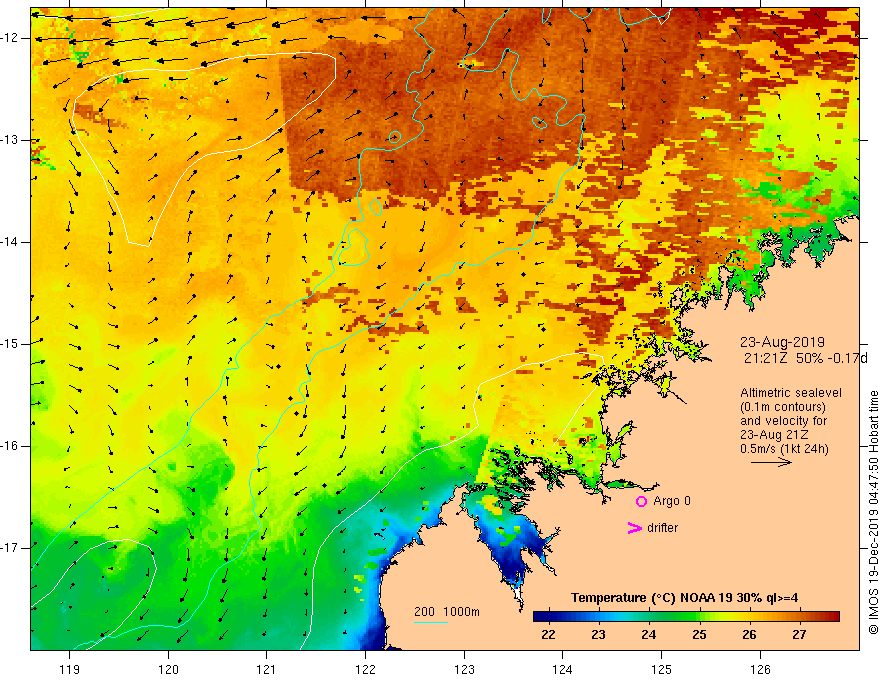The width and height of the screenshot is (880, 680).
Task: Click the longitude axis label 123
Action: [x=464, y=669]
